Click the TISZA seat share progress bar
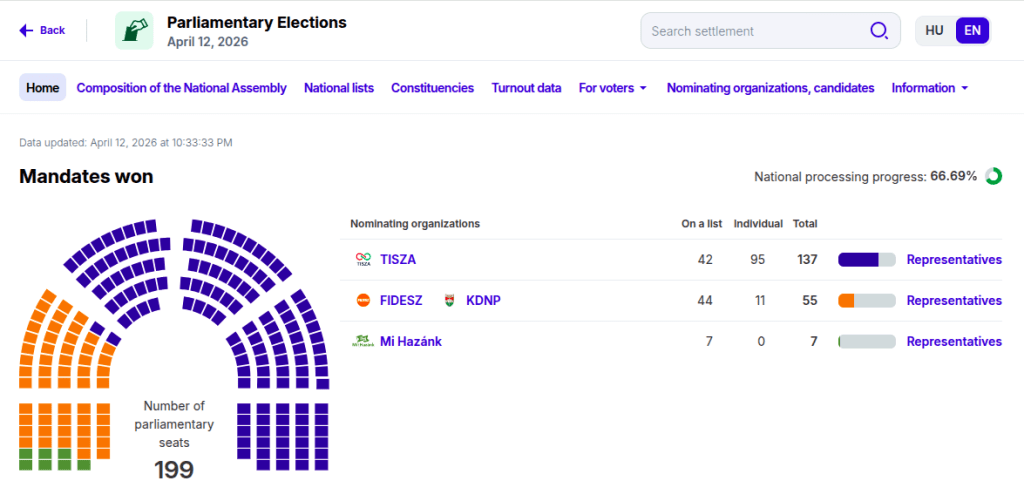The image size is (1024, 501). [866, 260]
